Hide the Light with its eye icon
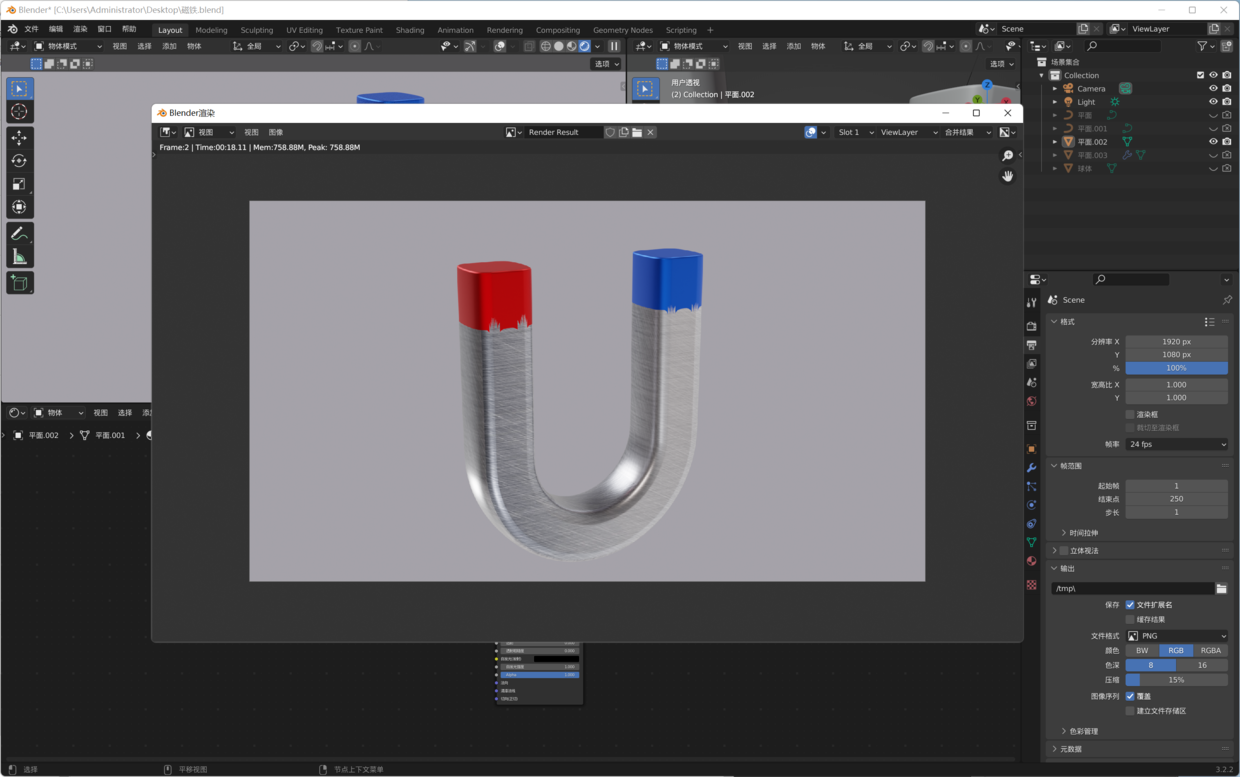 click(x=1213, y=101)
